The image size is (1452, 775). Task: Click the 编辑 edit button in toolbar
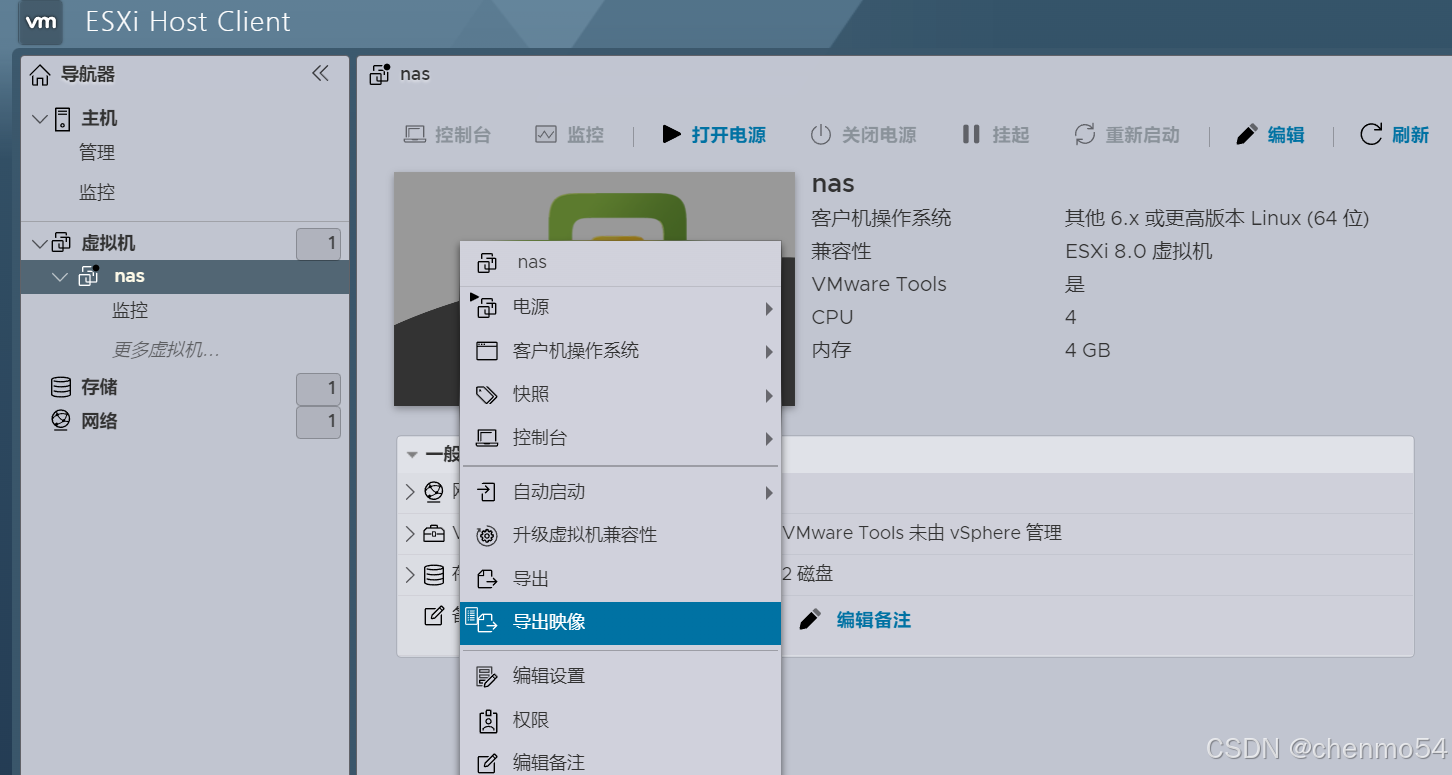1270,135
